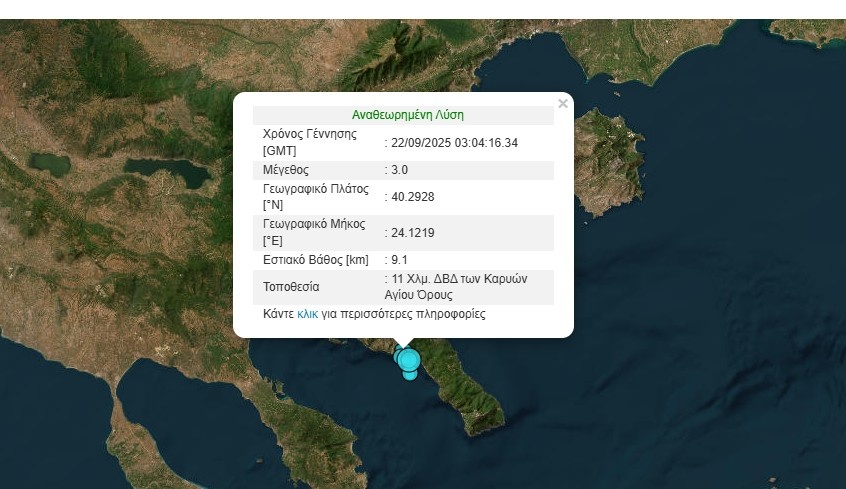This screenshot has height=489, width=846.
Task: Click the small lake at the map's left edge
Action: 48,162
